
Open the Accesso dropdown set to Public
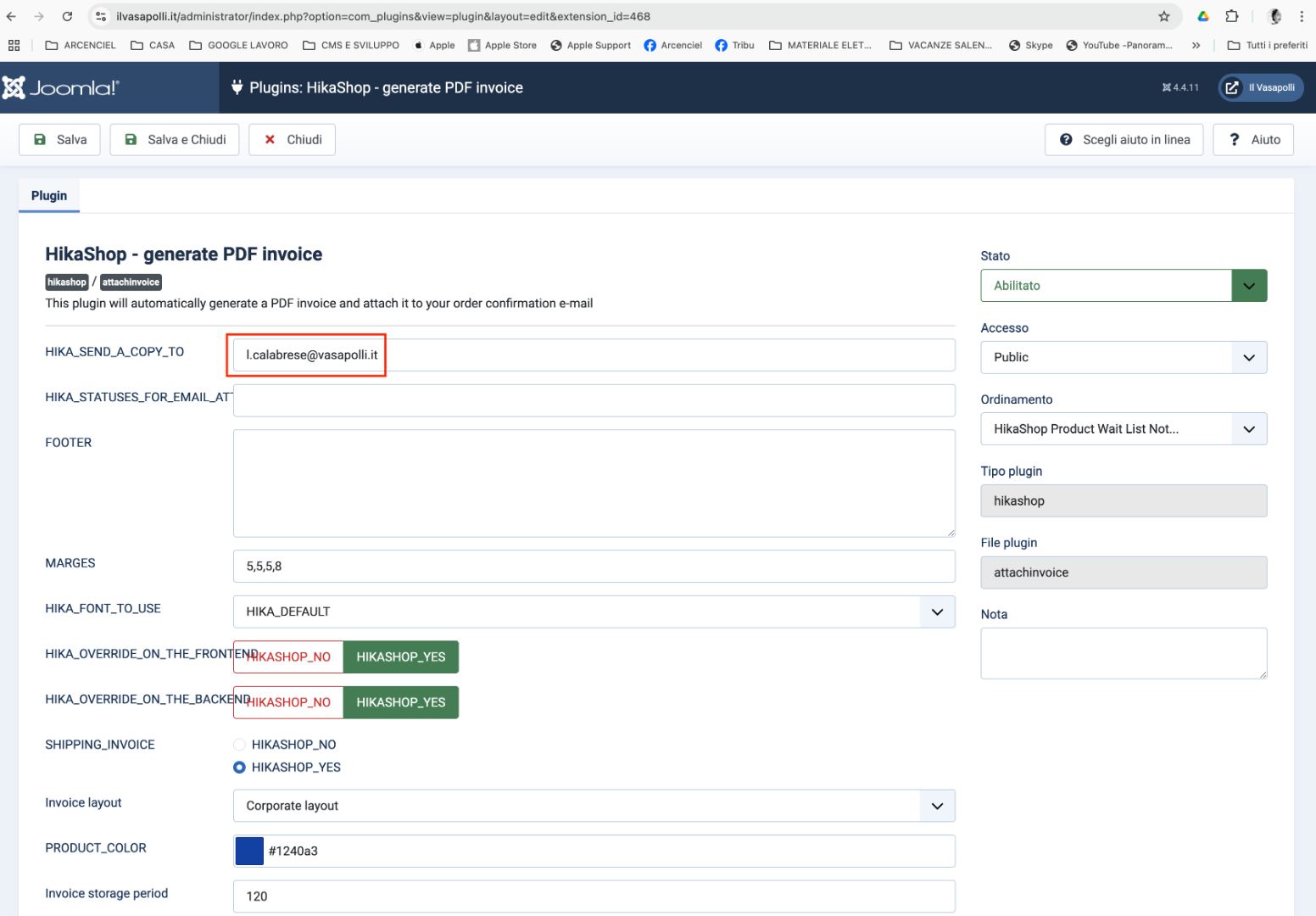tap(1124, 358)
